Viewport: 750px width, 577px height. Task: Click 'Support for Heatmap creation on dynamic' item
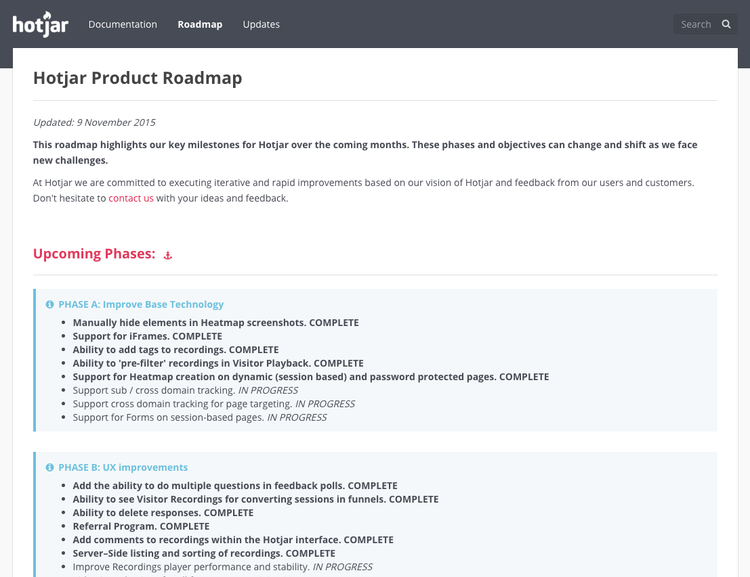[311, 377]
